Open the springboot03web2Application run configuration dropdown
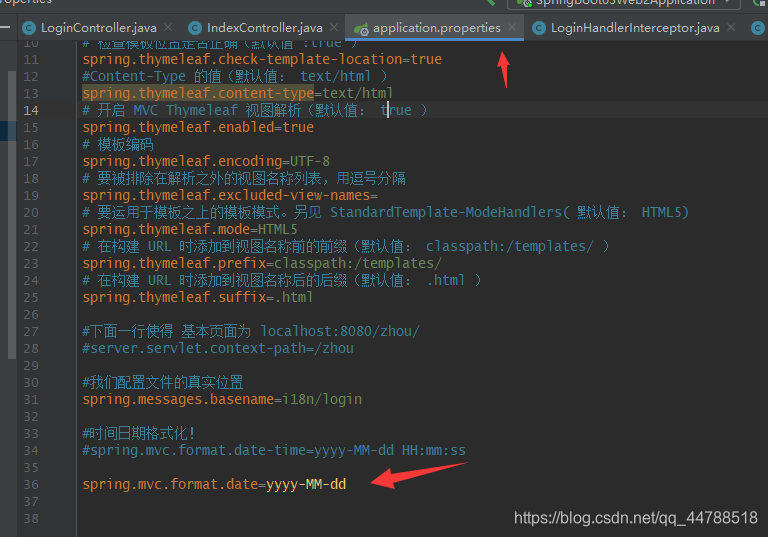768x537 pixels. pos(624,3)
